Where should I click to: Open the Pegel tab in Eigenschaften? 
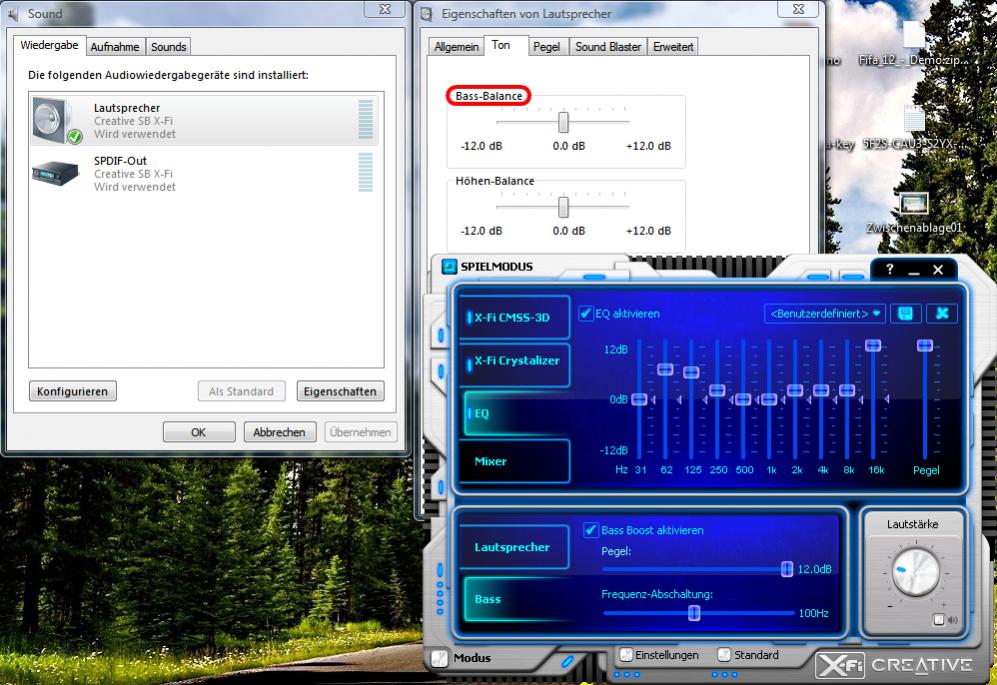tap(546, 46)
